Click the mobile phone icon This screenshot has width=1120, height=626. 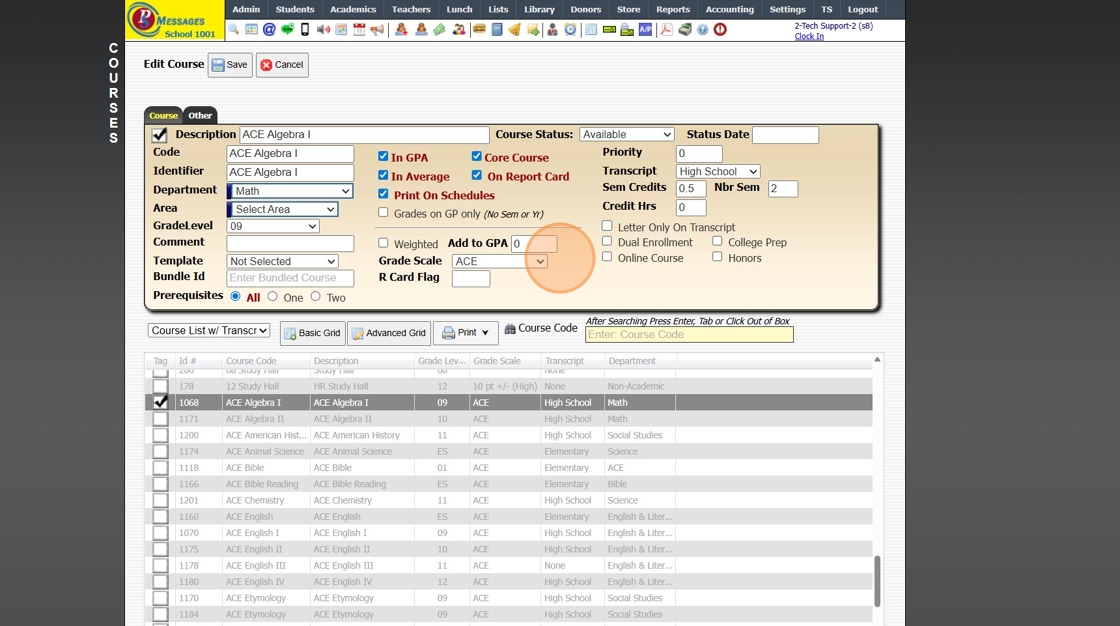point(304,29)
